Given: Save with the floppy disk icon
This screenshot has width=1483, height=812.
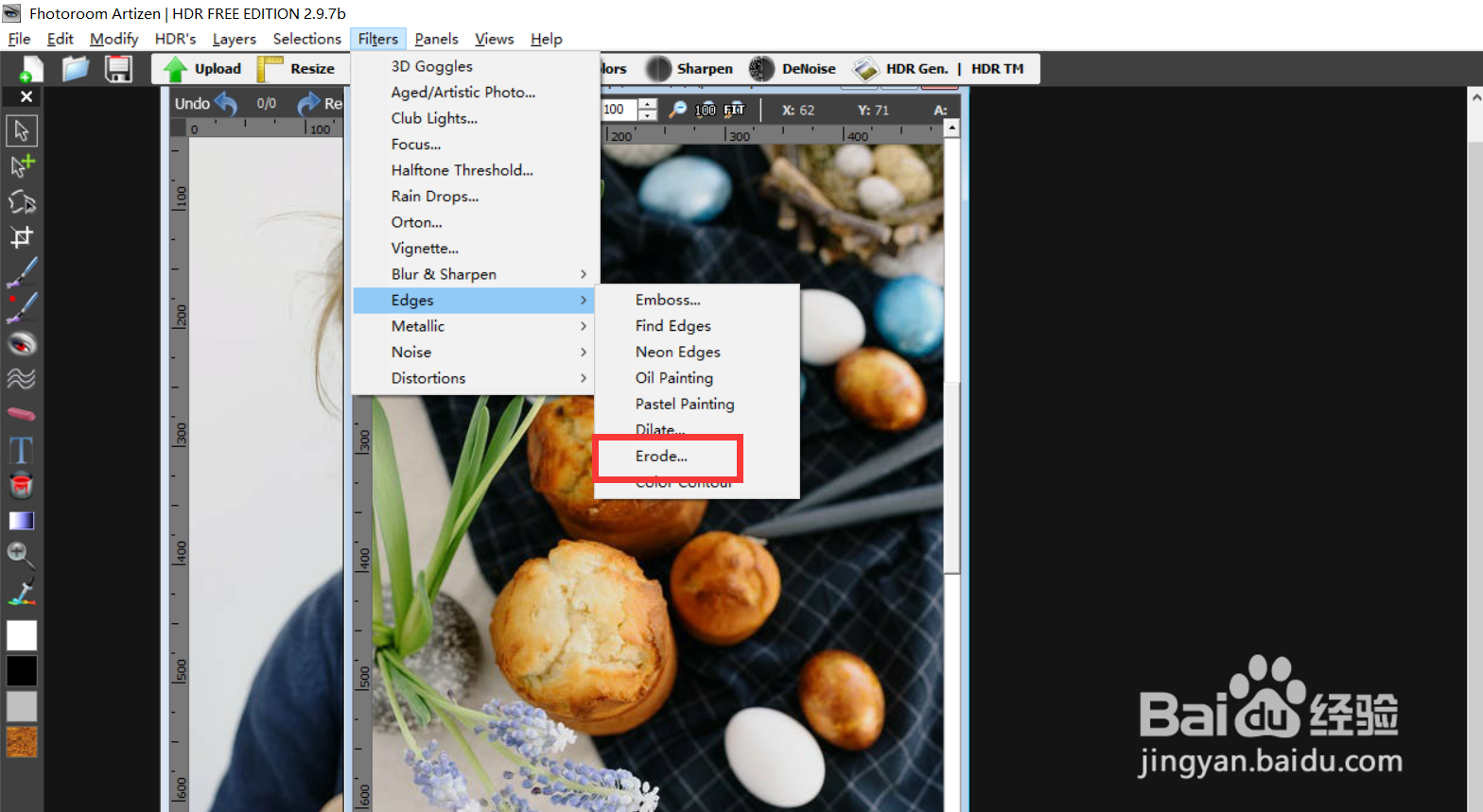Looking at the screenshot, I should (118, 69).
